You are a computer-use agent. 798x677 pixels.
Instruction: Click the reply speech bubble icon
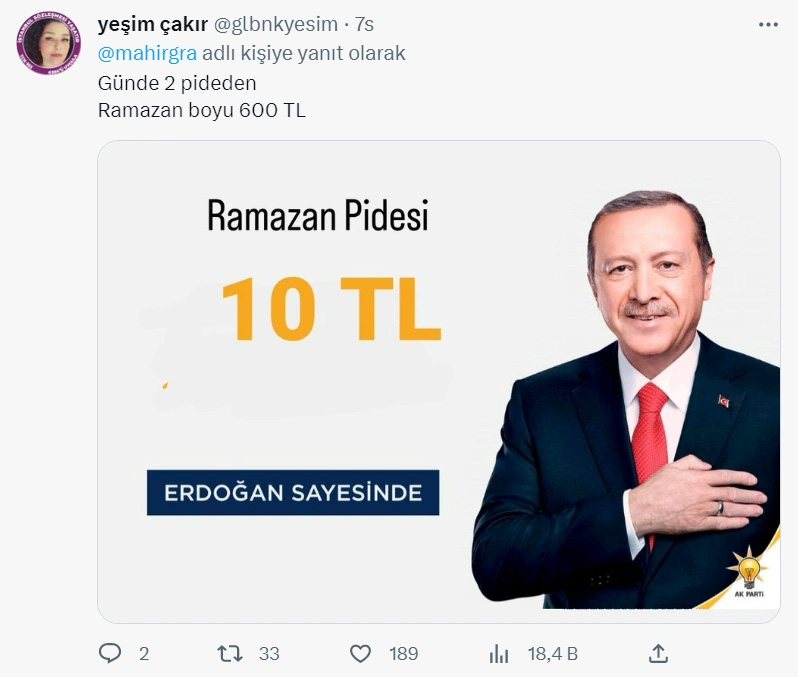point(109,653)
